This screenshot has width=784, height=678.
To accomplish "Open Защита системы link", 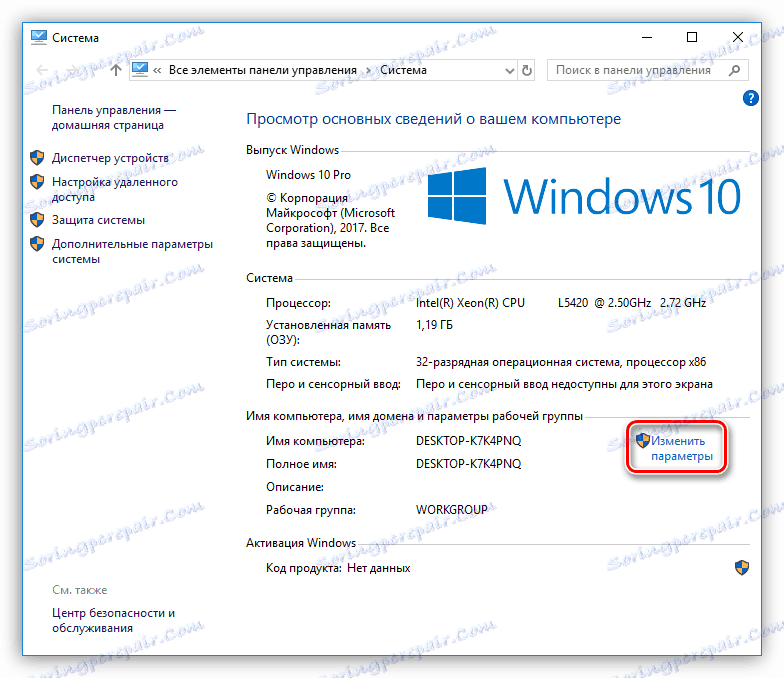I will pos(98,220).
